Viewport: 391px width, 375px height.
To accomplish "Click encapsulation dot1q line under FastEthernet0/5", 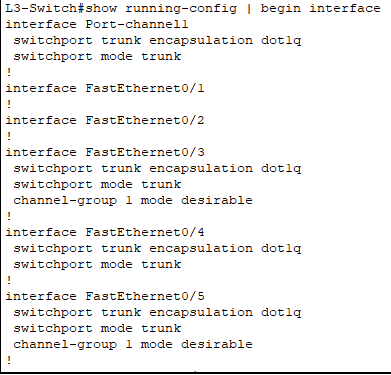I will (x=157, y=313).
